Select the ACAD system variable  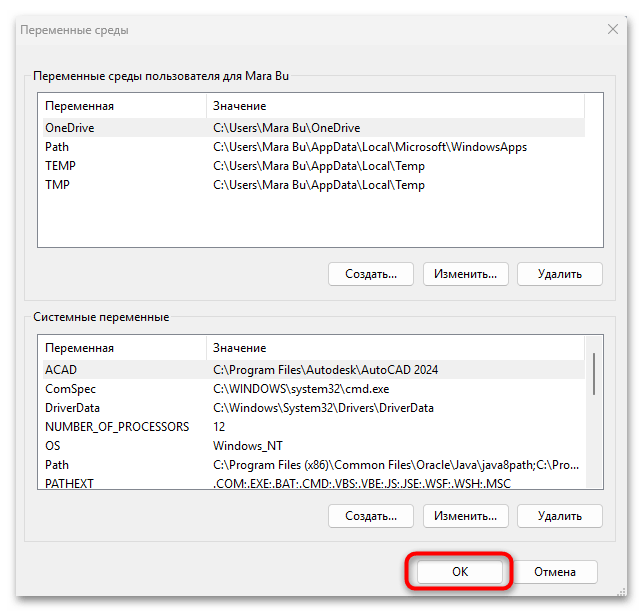coord(314,370)
